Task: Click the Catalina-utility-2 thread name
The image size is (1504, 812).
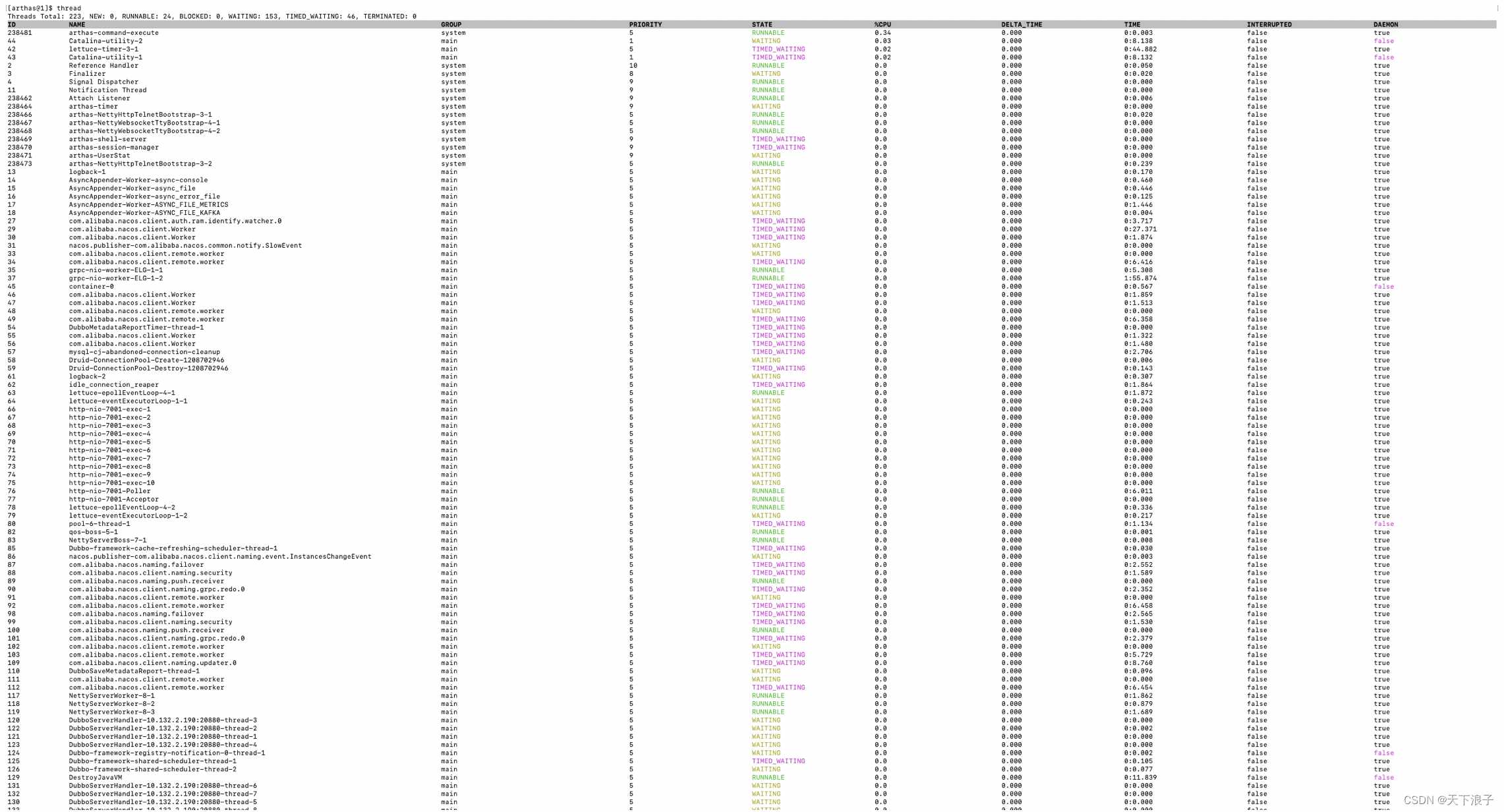Action: (x=105, y=41)
